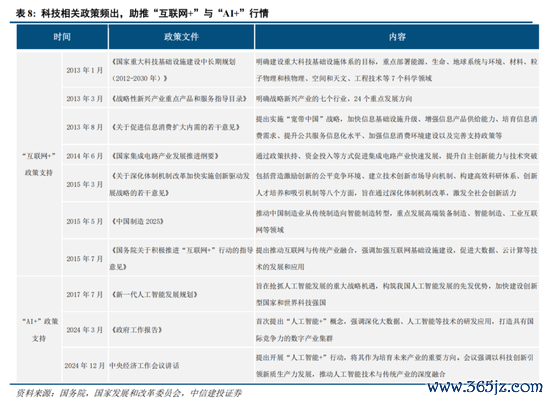Select the 2013年3月 date cell
Viewport: 550px width, 402px height.
(85, 99)
